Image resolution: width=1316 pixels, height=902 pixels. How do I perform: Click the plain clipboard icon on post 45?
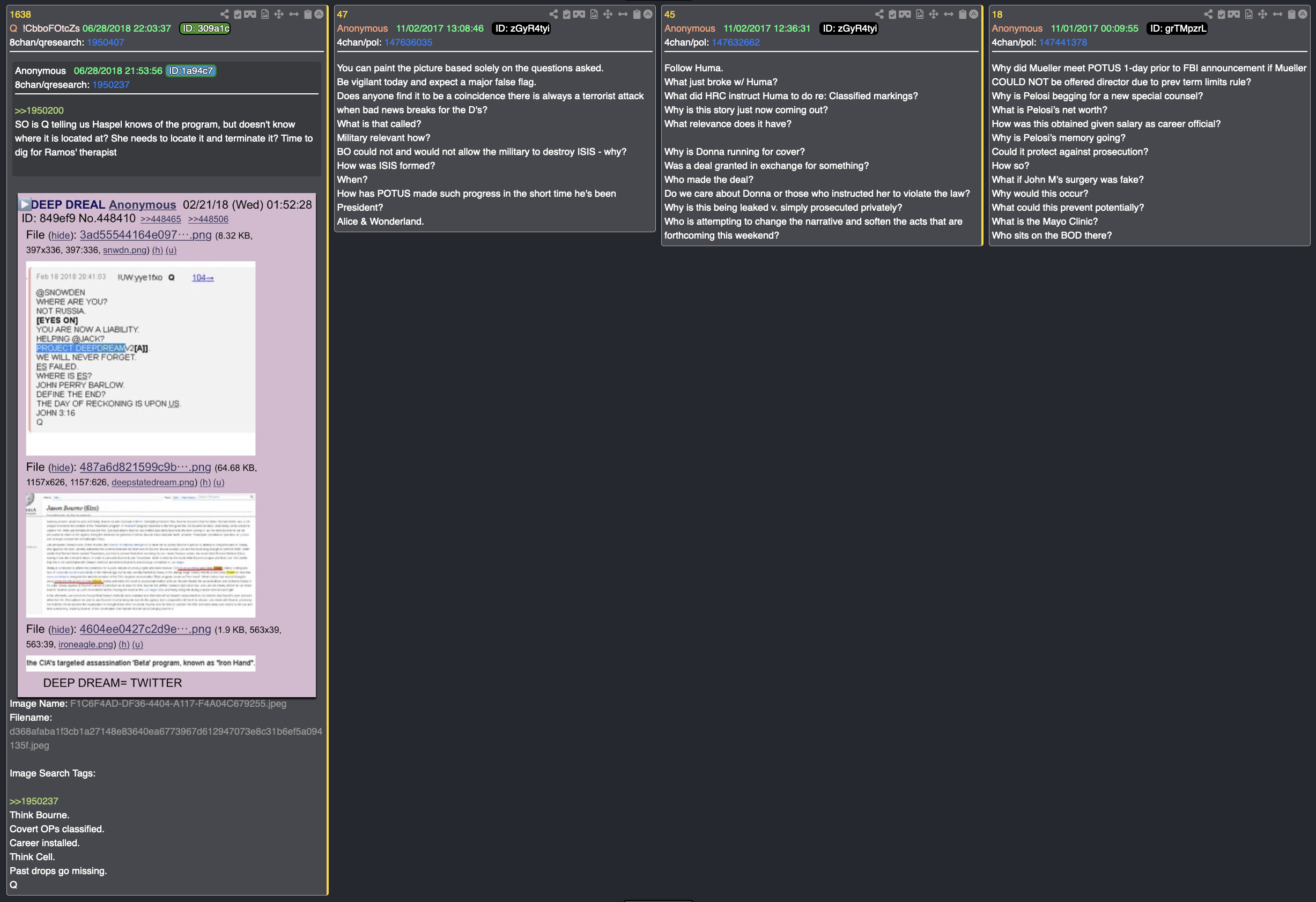962,14
